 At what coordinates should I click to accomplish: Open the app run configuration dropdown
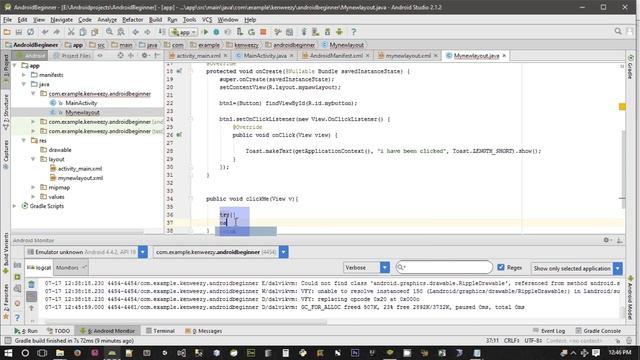tap(184, 32)
